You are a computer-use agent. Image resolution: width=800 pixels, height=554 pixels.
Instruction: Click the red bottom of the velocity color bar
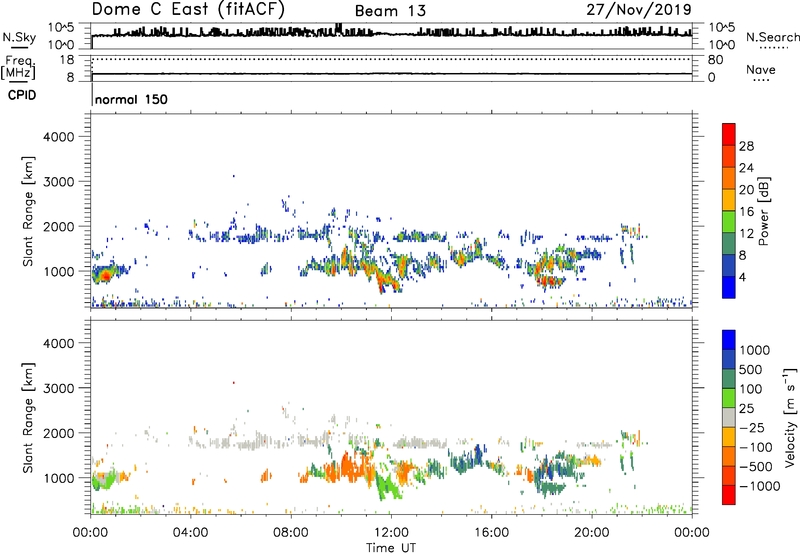[729, 495]
